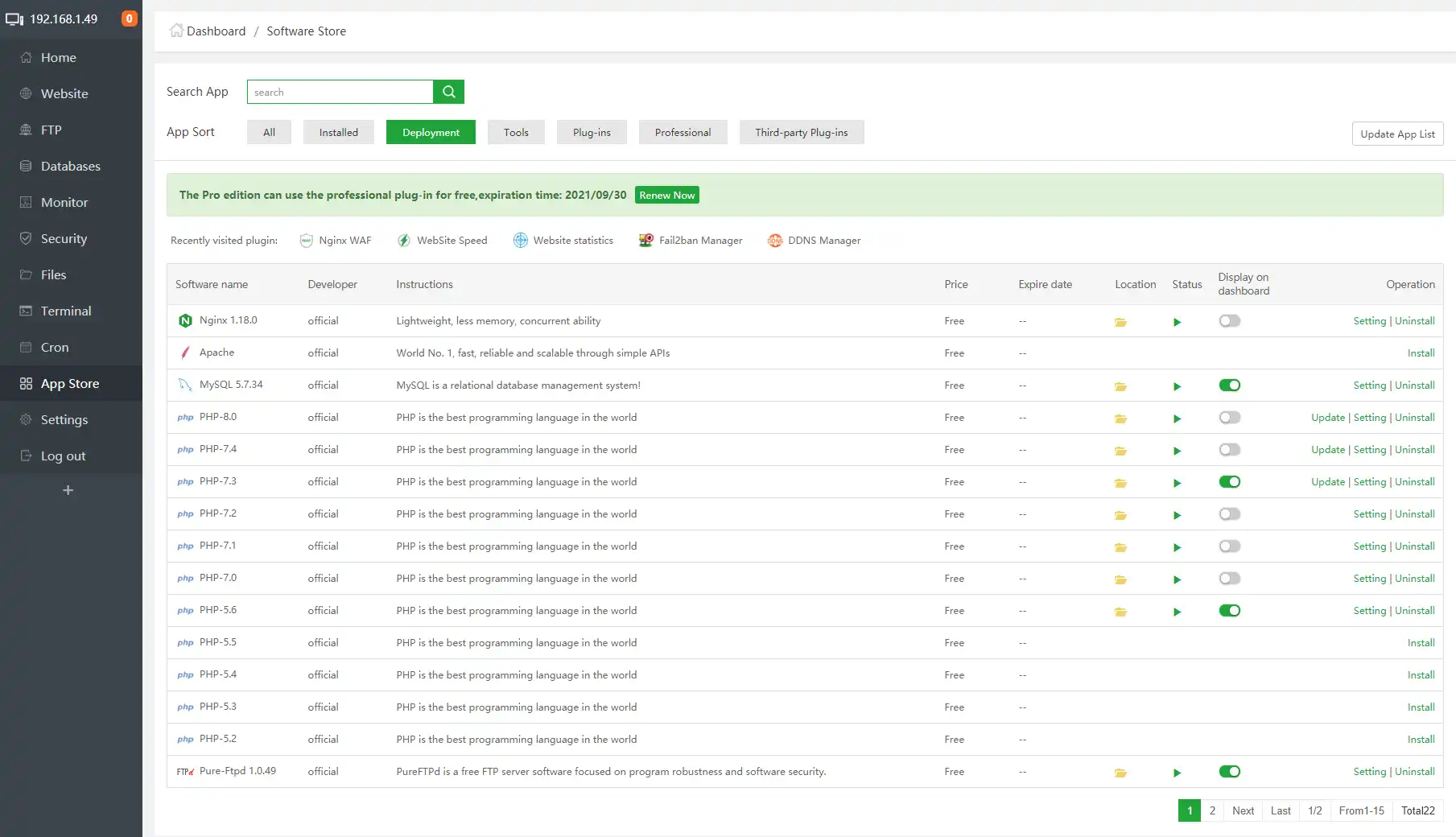Open the Fail2ban Manager recent plugin
Image resolution: width=1456 pixels, height=837 pixels.
[x=691, y=241]
